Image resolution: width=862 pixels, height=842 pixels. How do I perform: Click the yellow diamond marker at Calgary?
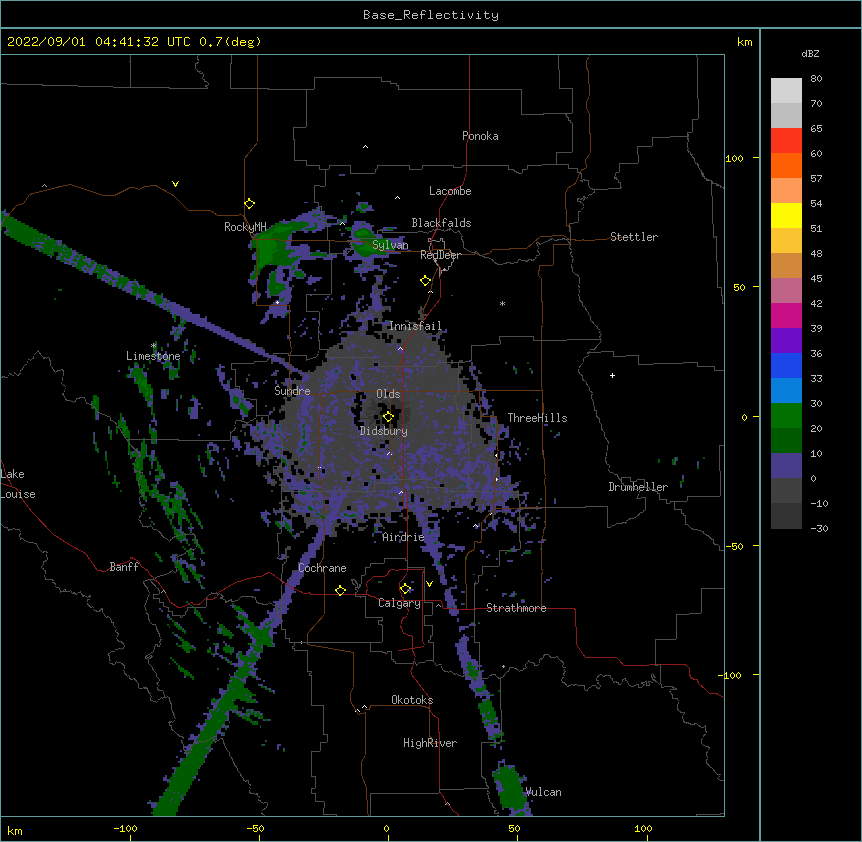click(x=405, y=589)
